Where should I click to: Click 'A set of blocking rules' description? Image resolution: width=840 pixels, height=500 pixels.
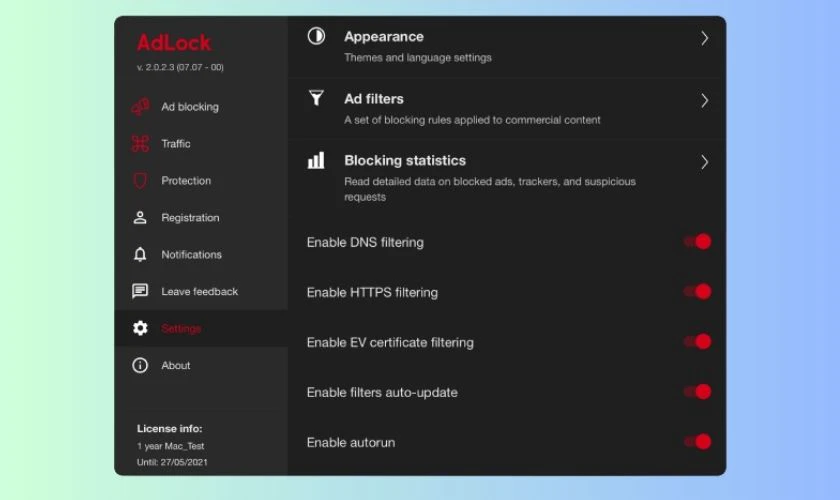(x=472, y=120)
